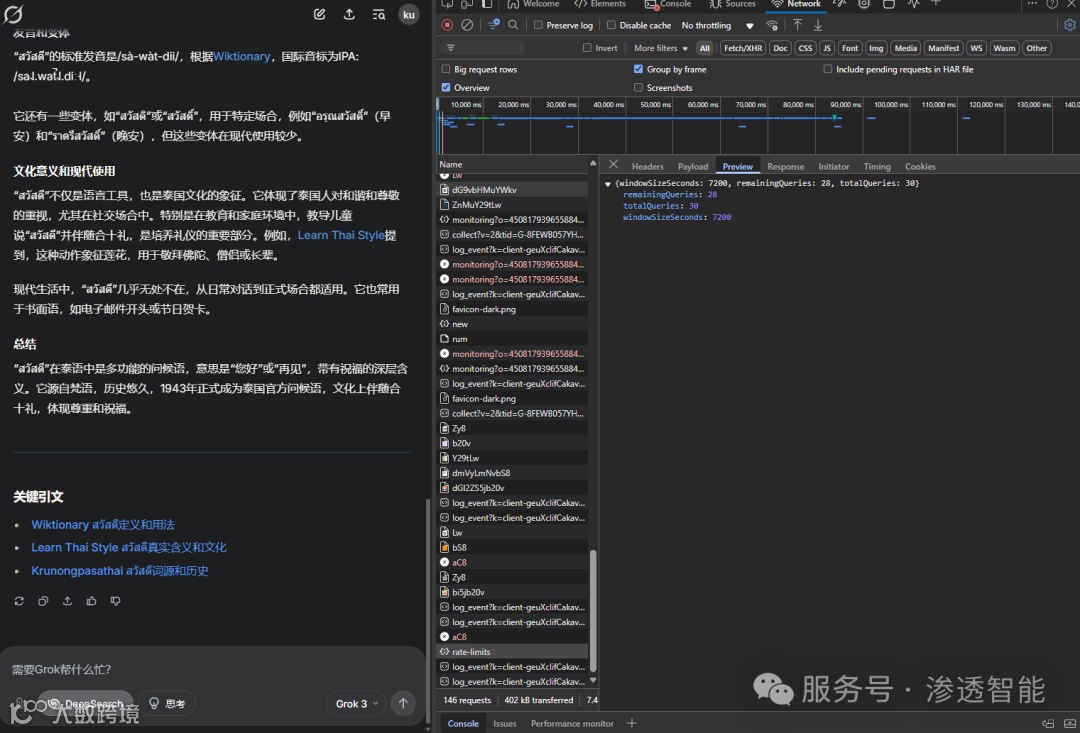Clear the network log
This screenshot has height=733, width=1080.
click(x=467, y=25)
